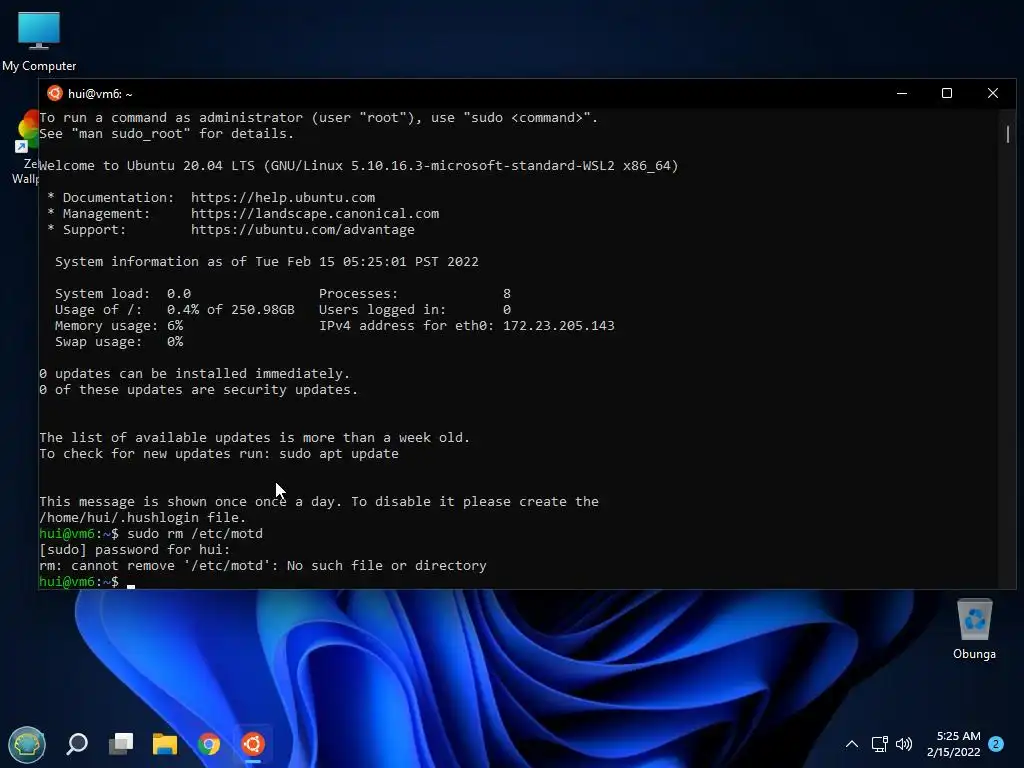The image size is (1024, 768).
Task: Click the 'Welcome to Ubuntu 20.04 LTS' line
Action: click(x=359, y=166)
